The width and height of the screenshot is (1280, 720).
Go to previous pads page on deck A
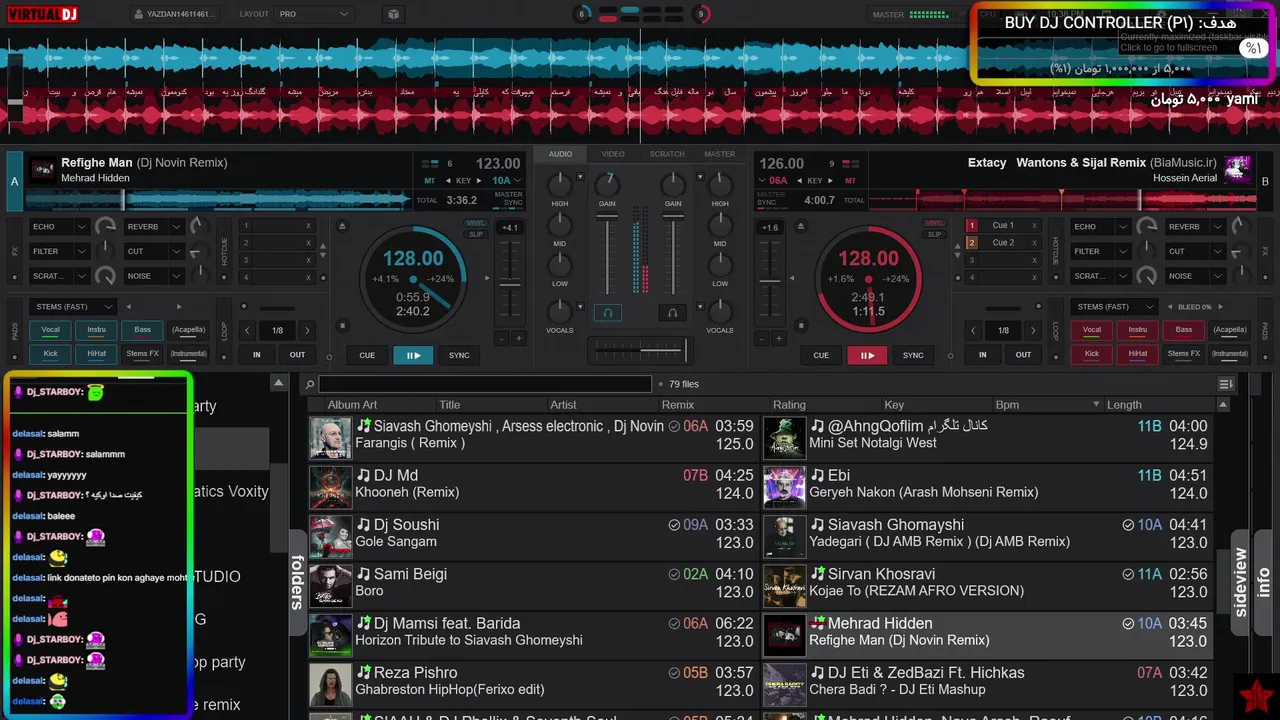[x=128, y=307]
